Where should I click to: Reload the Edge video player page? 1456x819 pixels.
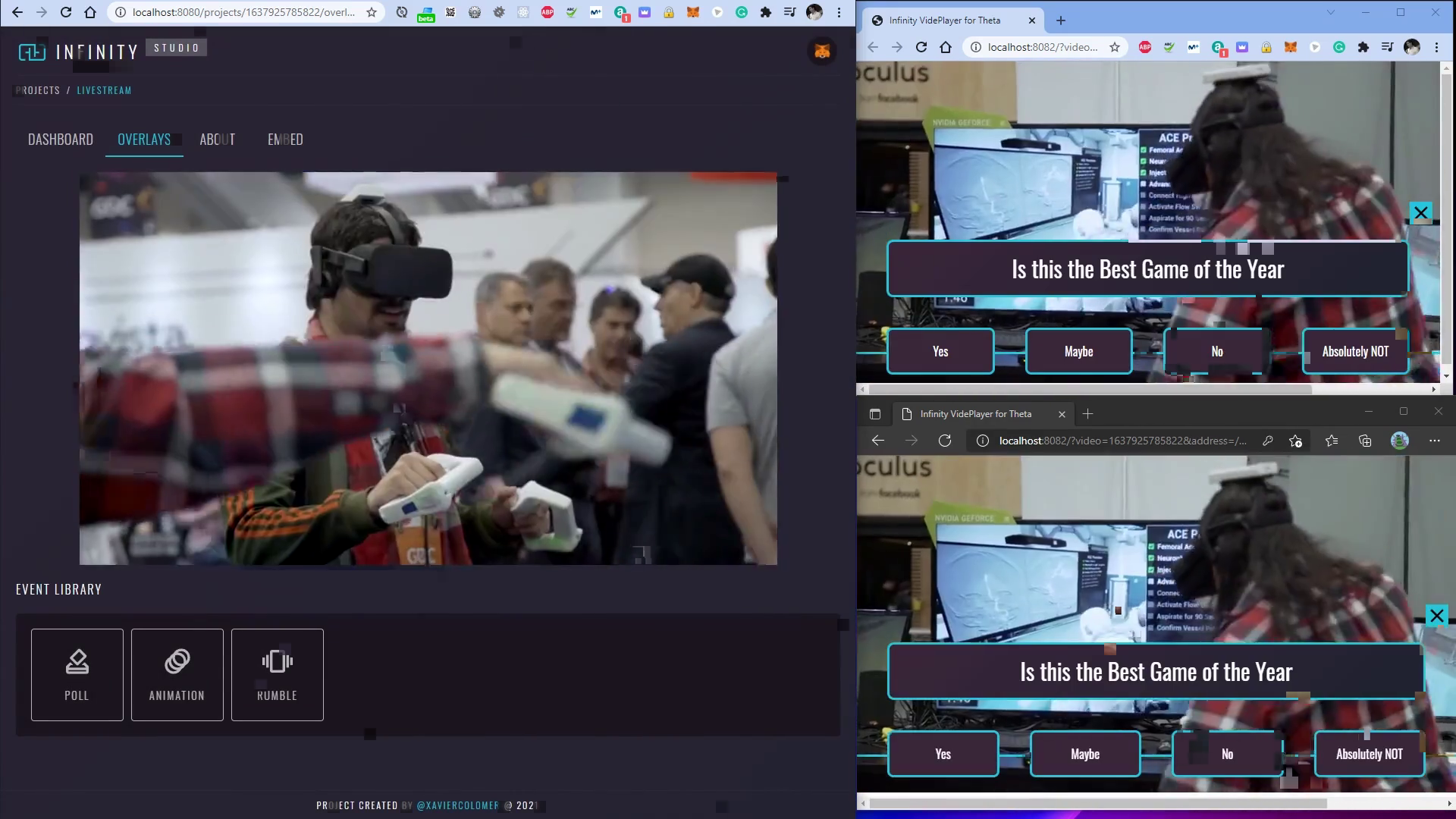click(944, 441)
